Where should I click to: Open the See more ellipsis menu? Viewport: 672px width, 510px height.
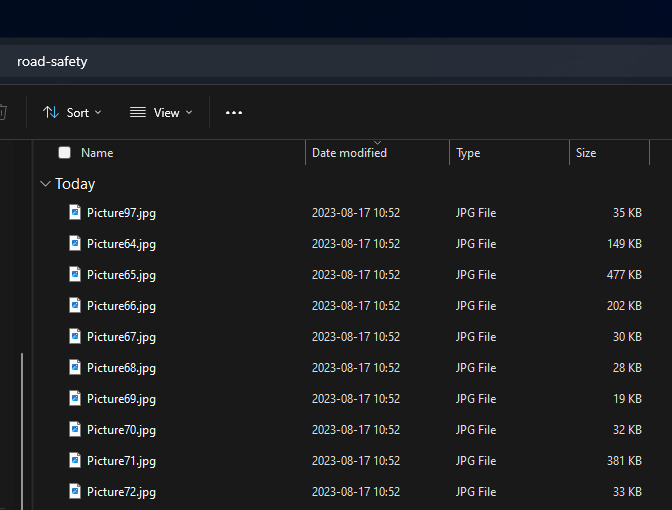coord(234,113)
